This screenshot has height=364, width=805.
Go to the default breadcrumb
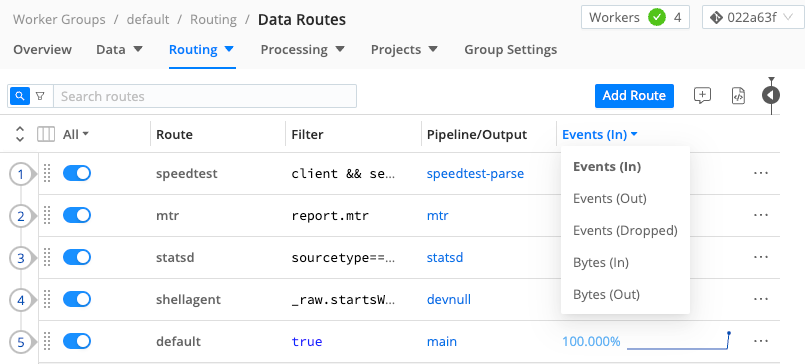coord(148,20)
